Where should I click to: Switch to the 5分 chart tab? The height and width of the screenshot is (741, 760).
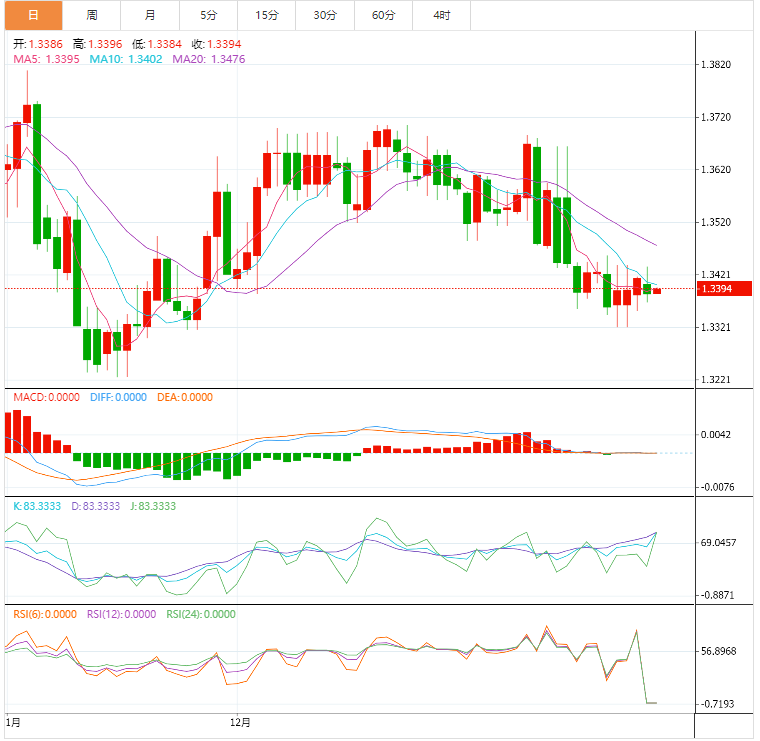pyautogui.click(x=208, y=15)
